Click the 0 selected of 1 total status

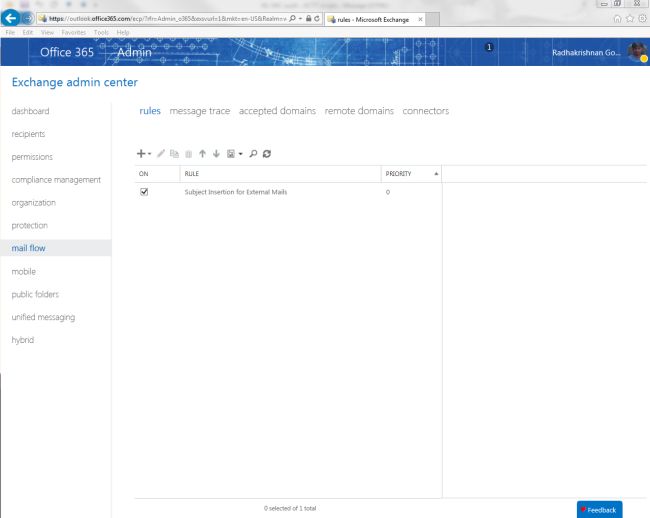pyautogui.click(x=290, y=508)
